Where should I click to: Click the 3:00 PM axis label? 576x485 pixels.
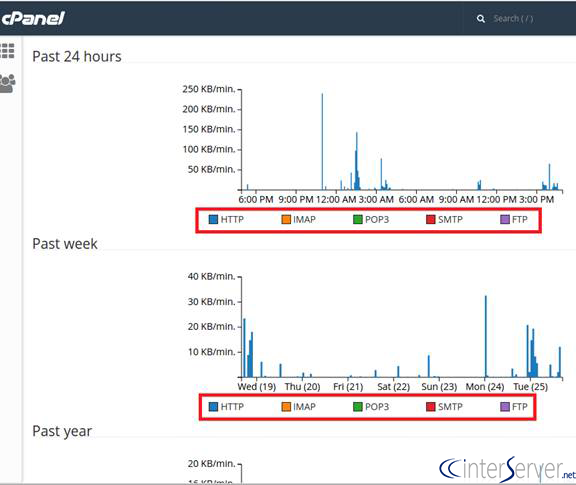[536, 200]
